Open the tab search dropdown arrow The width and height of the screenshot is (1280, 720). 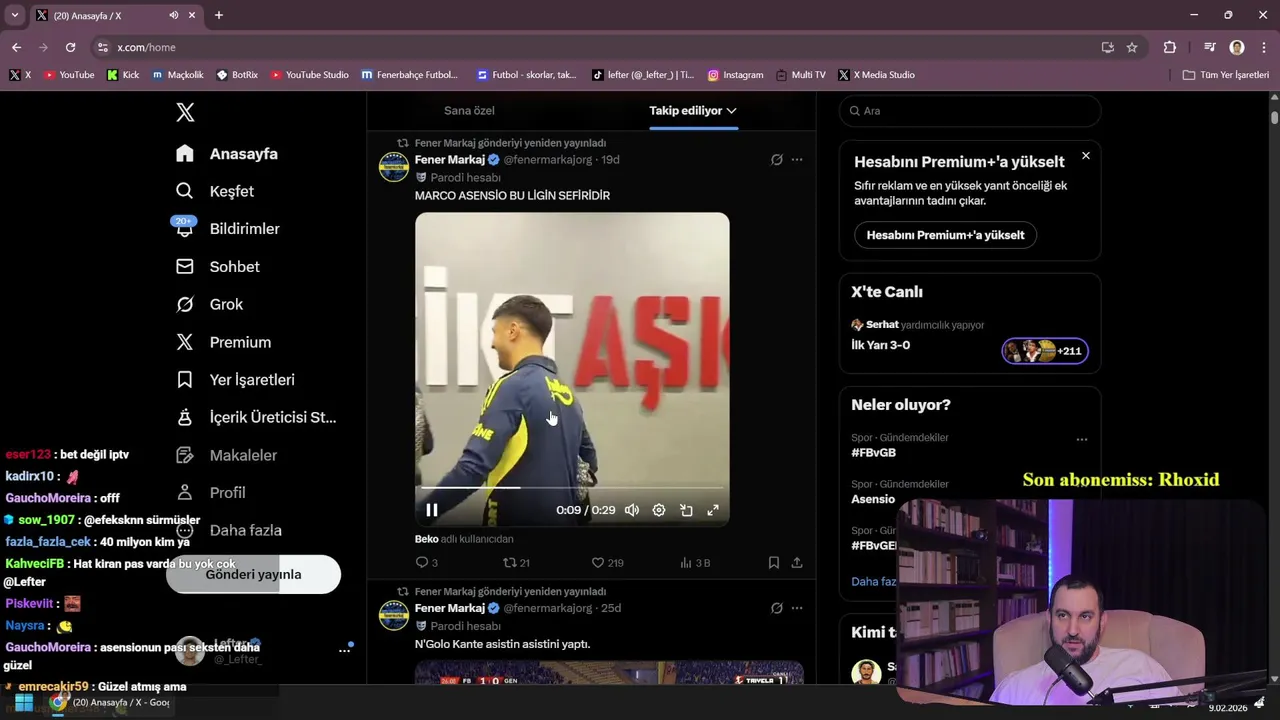tap(14, 15)
